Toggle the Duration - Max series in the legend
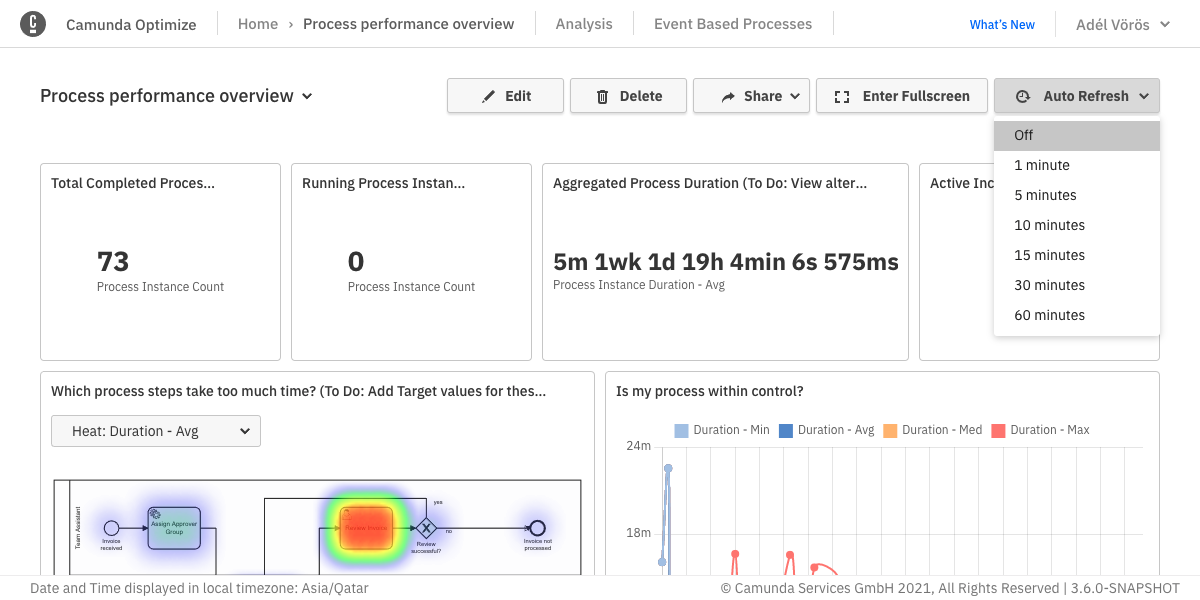Viewport: 1200px width, 600px height. (1041, 430)
